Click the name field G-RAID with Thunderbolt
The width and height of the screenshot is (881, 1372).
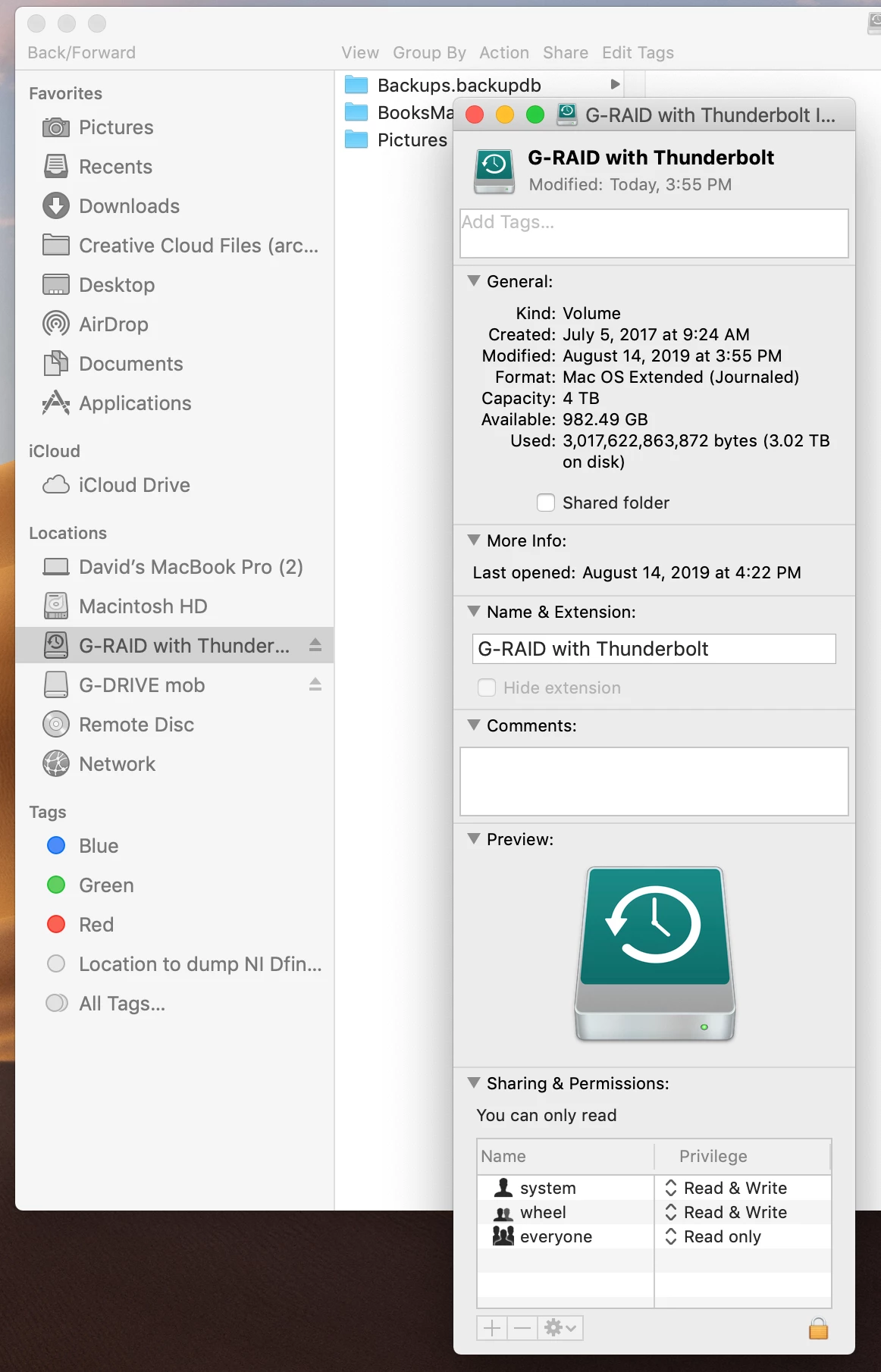point(654,649)
